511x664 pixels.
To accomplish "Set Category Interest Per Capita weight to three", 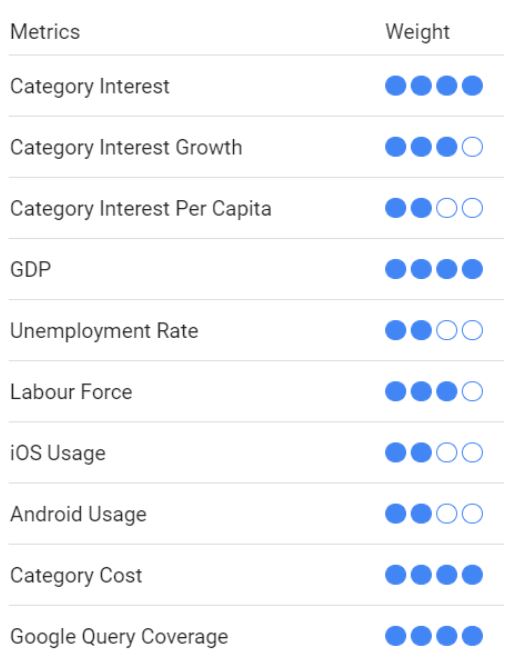I will tap(447, 208).
